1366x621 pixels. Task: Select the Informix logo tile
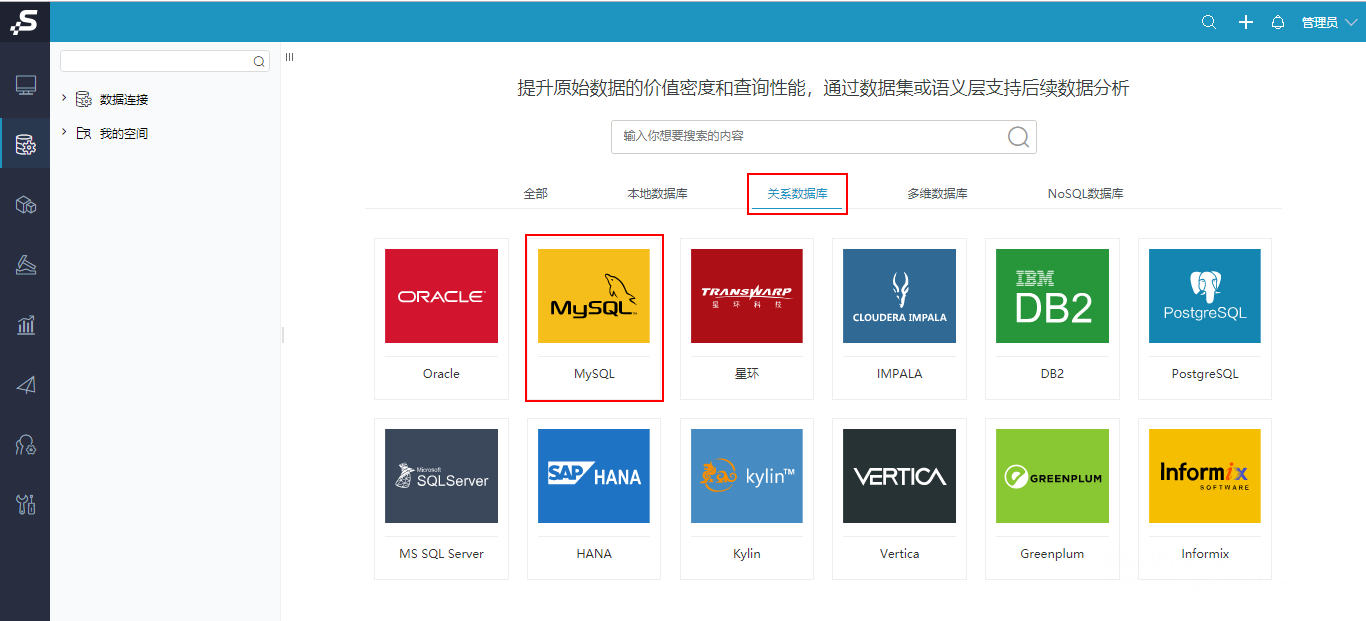click(1205, 476)
